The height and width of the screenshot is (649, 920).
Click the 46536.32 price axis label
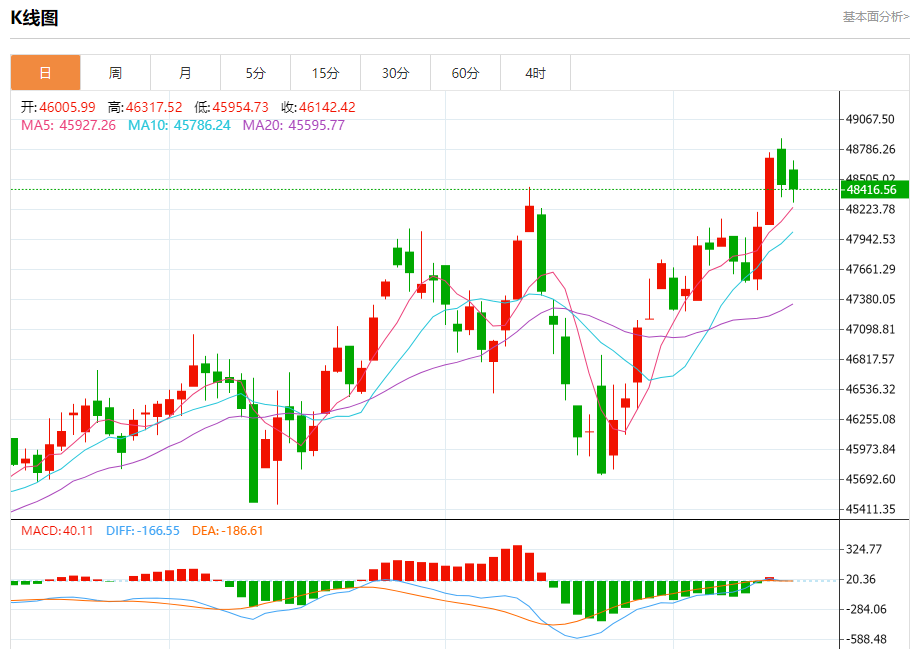tap(870, 389)
